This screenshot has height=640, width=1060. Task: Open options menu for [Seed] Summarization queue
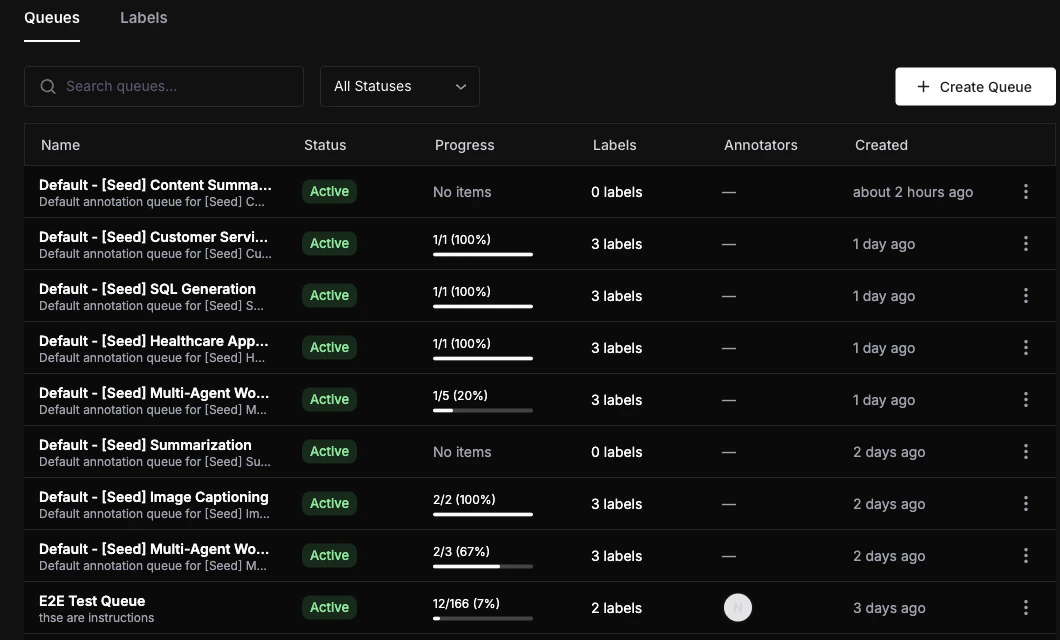1025,451
